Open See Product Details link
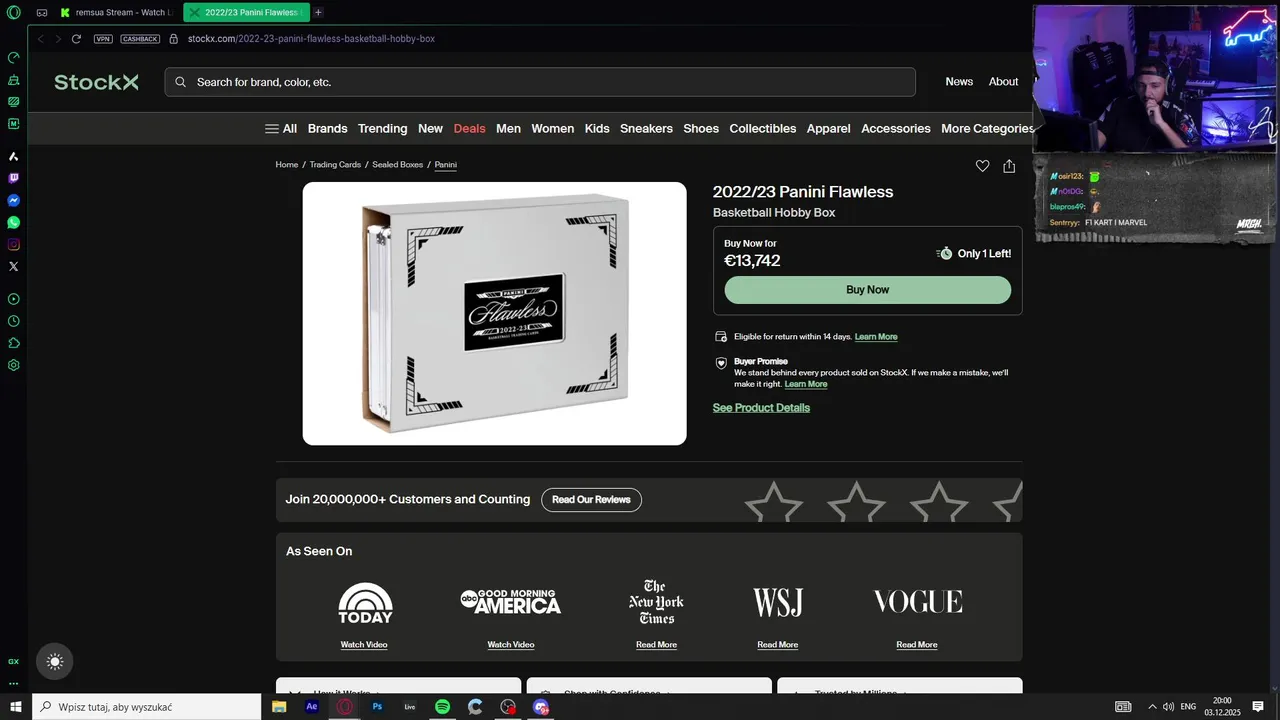This screenshot has height=720, width=1280. coord(761,408)
